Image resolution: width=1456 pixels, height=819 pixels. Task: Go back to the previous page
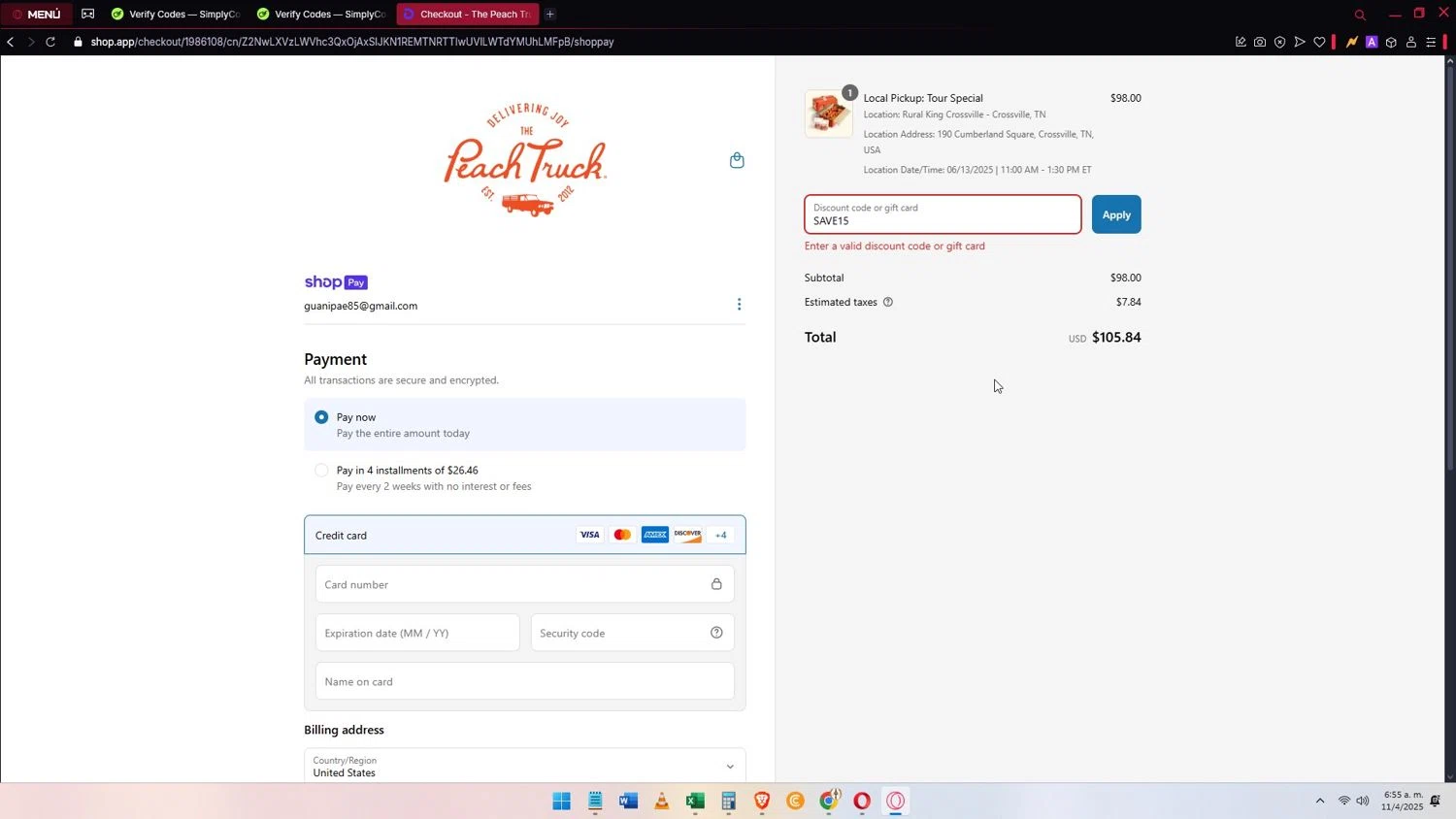11,42
